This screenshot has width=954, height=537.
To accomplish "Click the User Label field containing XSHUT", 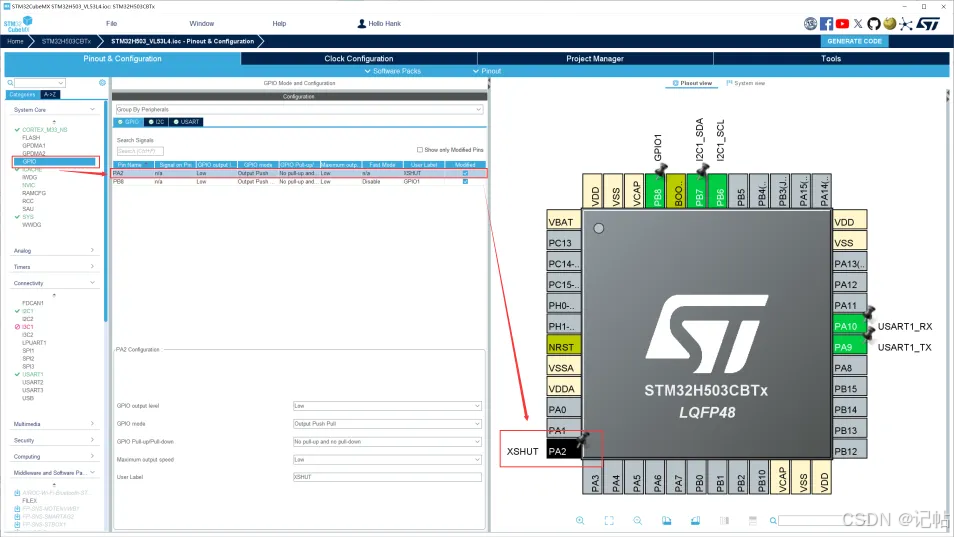I will (387, 477).
